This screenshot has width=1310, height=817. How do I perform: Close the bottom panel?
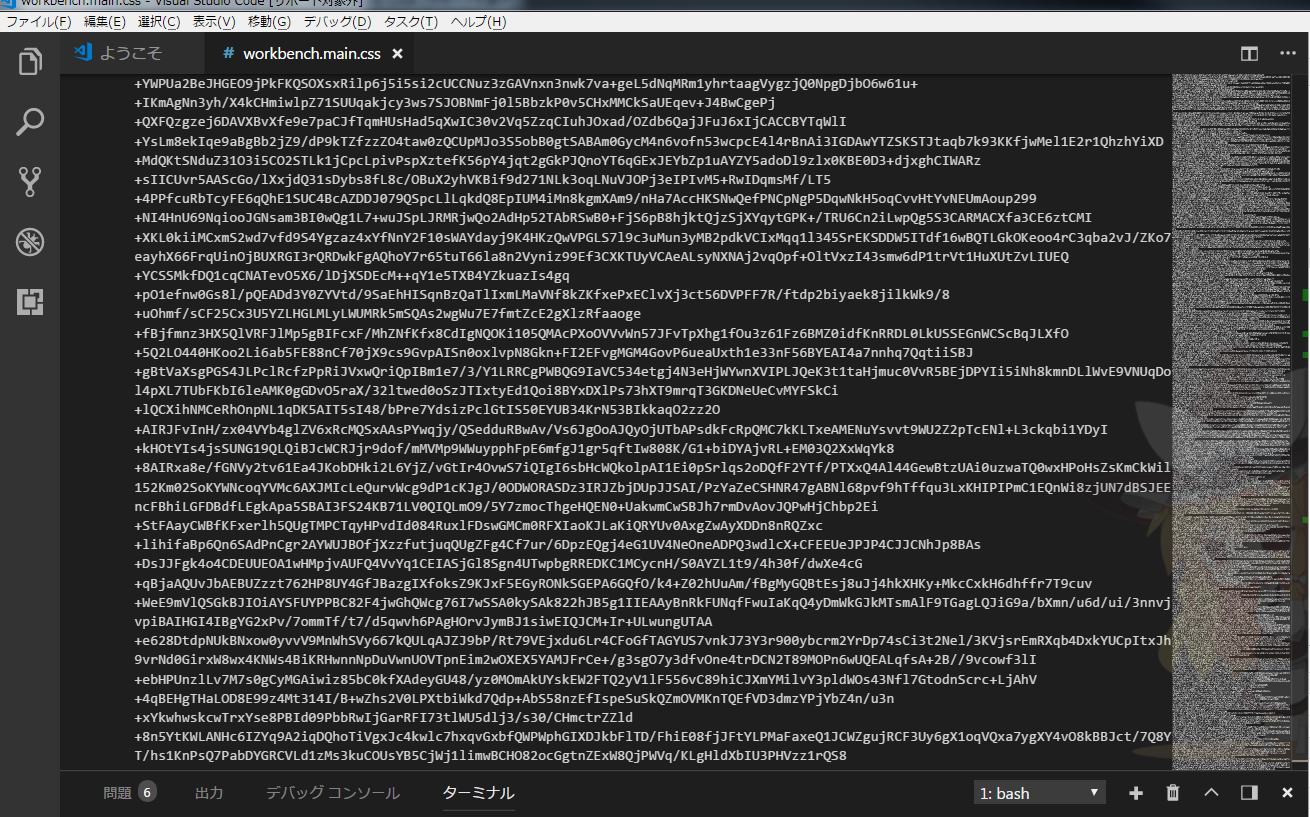click(1287, 793)
